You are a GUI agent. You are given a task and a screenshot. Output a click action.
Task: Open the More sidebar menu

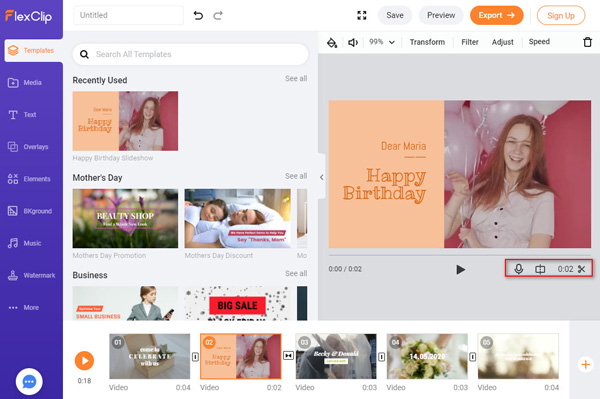[x=24, y=308]
